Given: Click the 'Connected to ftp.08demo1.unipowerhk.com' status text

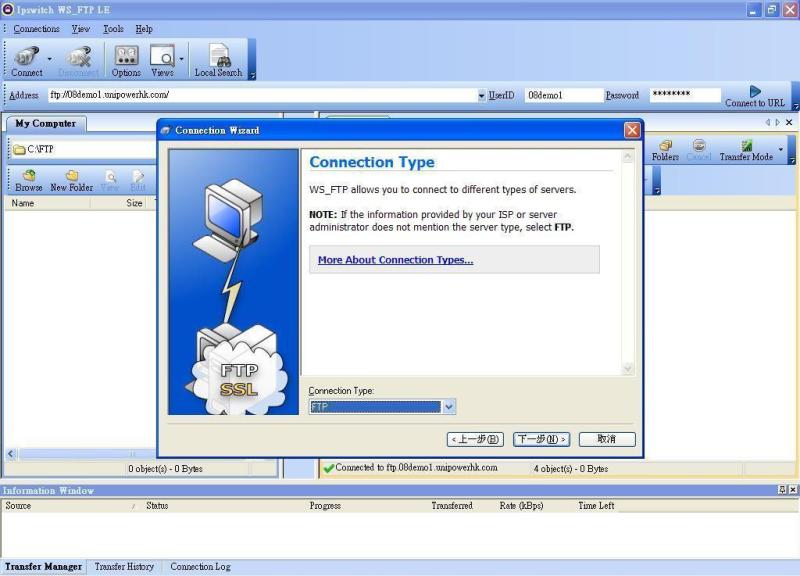Looking at the screenshot, I should (416, 468).
